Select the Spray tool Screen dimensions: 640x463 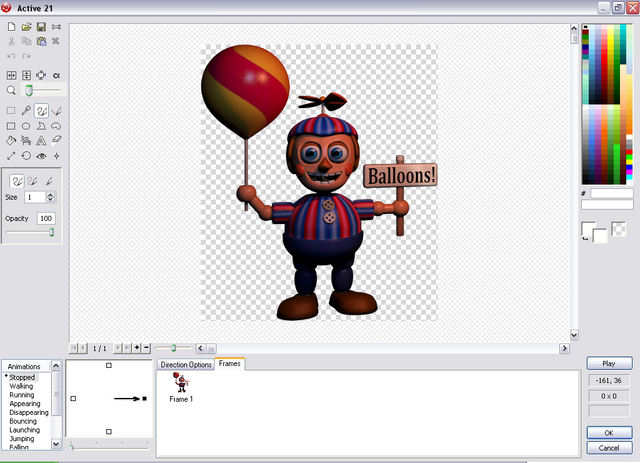click(26, 141)
